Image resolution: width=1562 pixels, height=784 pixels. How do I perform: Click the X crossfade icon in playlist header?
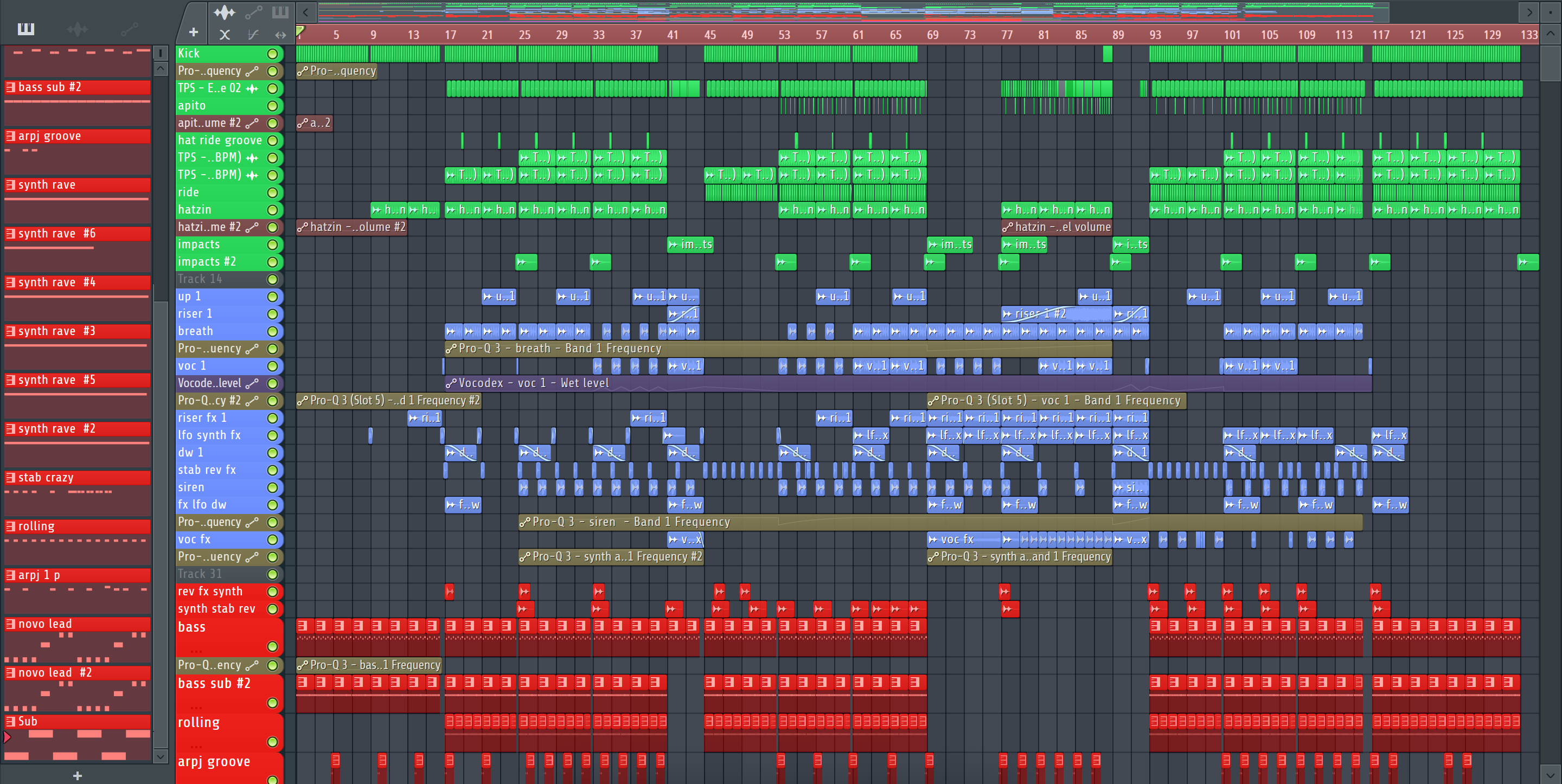point(225,35)
